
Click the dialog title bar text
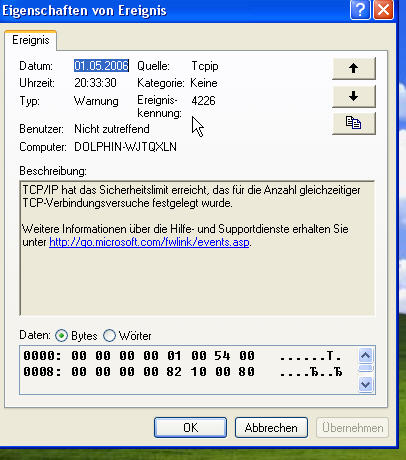[84, 11]
